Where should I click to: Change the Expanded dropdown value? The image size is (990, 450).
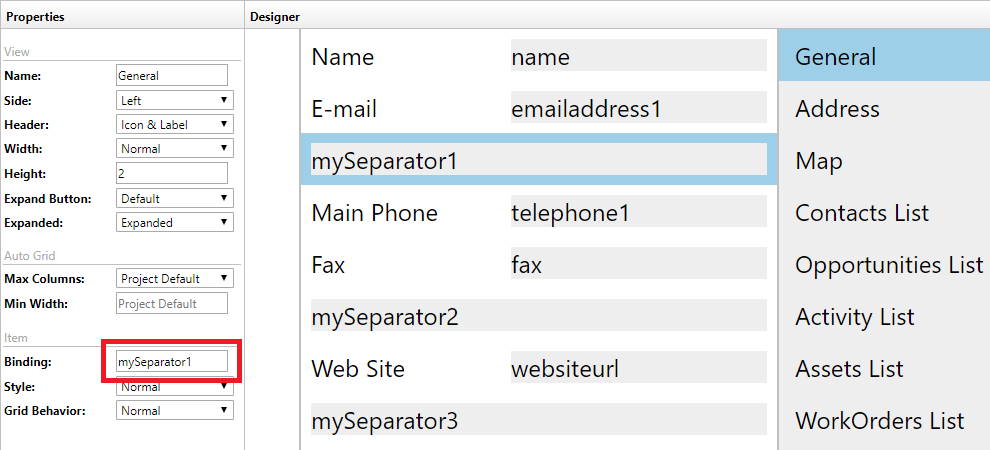coord(175,223)
